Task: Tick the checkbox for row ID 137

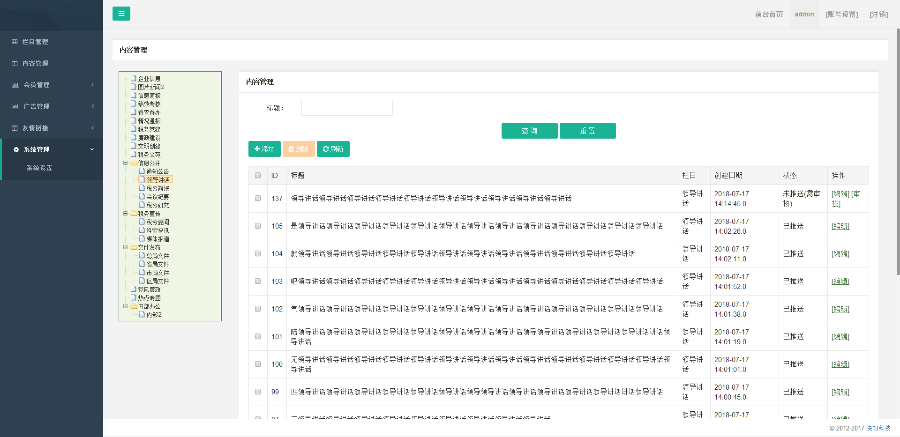Action: coord(258,198)
